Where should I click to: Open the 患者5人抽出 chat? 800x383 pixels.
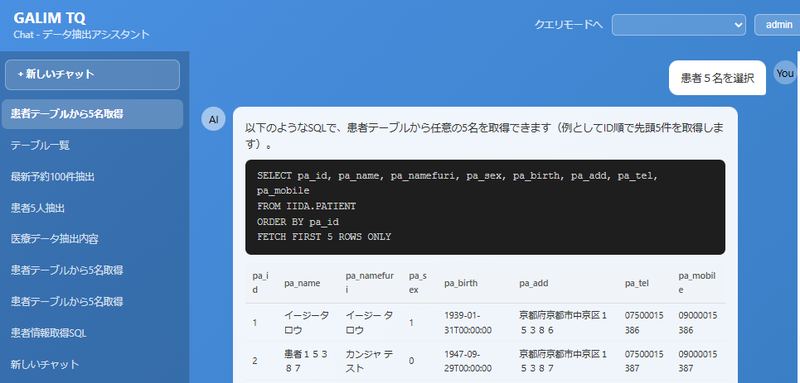pyautogui.click(x=92, y=208)
